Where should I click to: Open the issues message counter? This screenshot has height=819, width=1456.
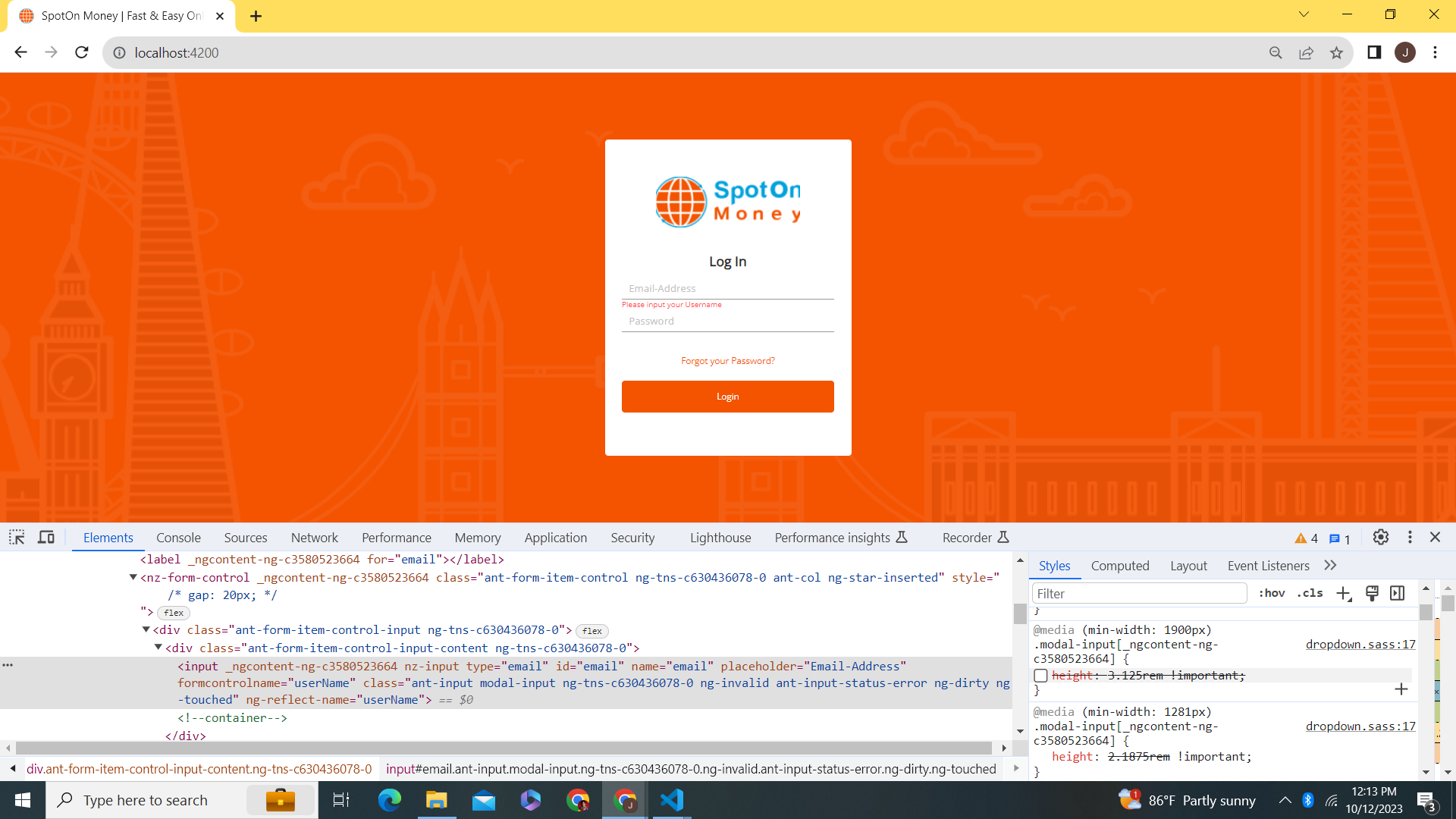(x=1340, y=539)
